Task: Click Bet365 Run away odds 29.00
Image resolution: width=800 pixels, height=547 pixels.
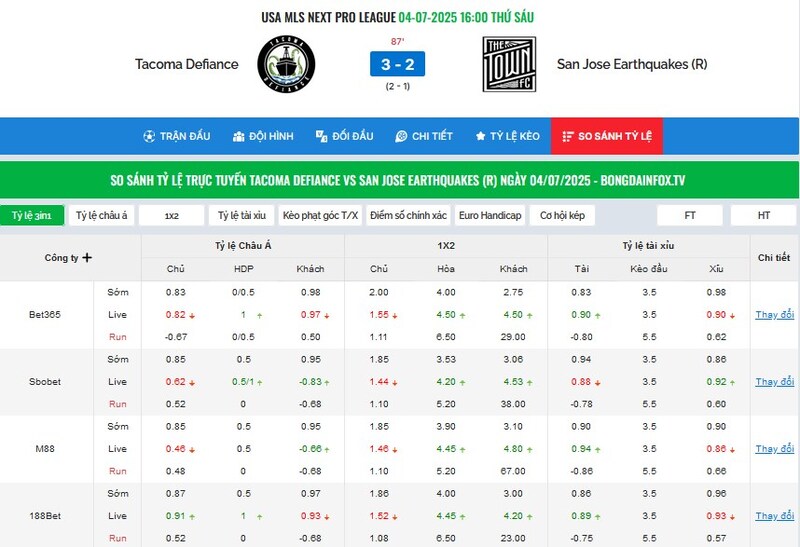Action: [513, 337]
